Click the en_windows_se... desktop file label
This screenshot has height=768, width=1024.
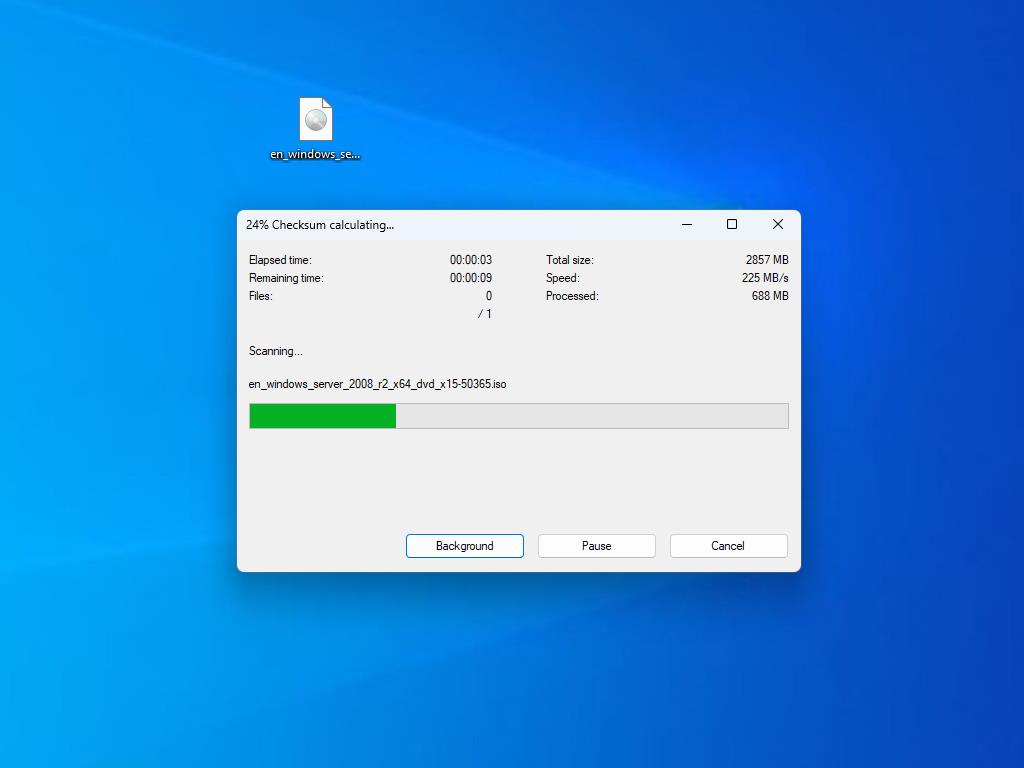tap(315, 155)
